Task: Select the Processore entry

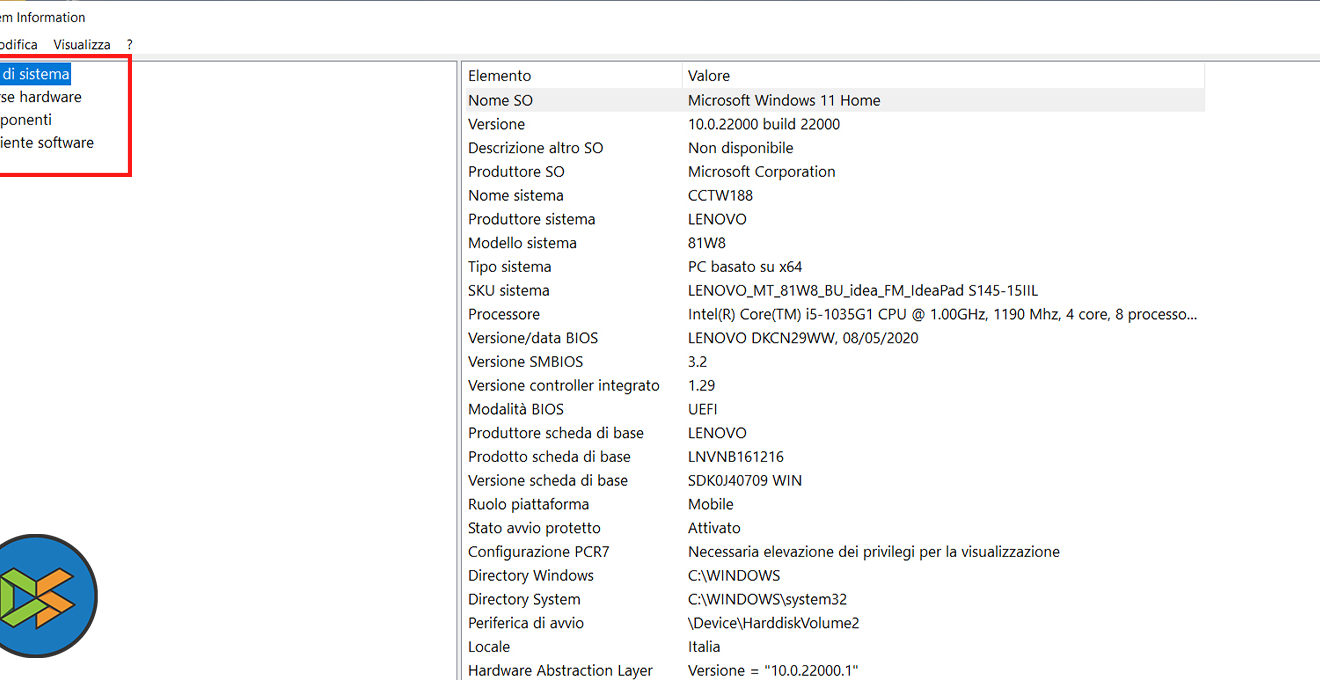Action: pos(504,314)
